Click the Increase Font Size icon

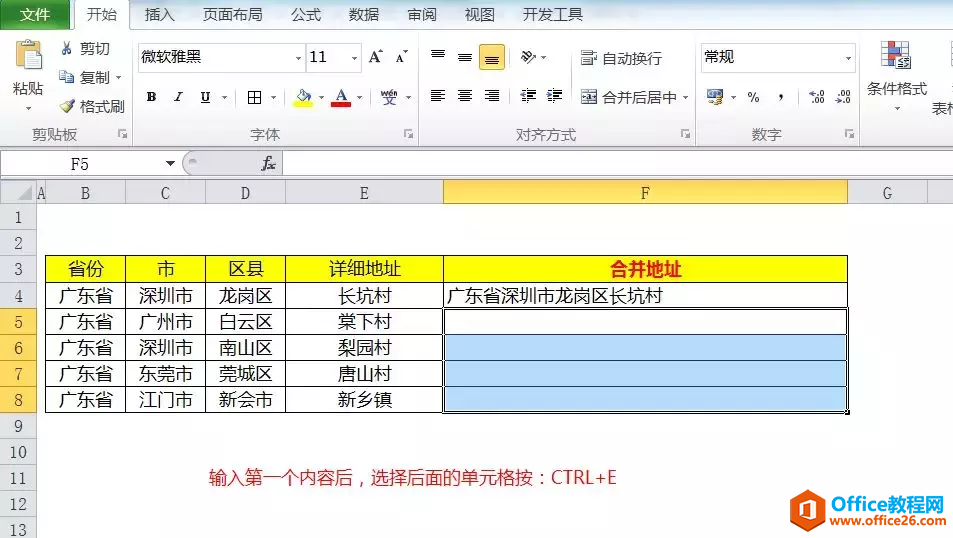[x=376, y=57]
